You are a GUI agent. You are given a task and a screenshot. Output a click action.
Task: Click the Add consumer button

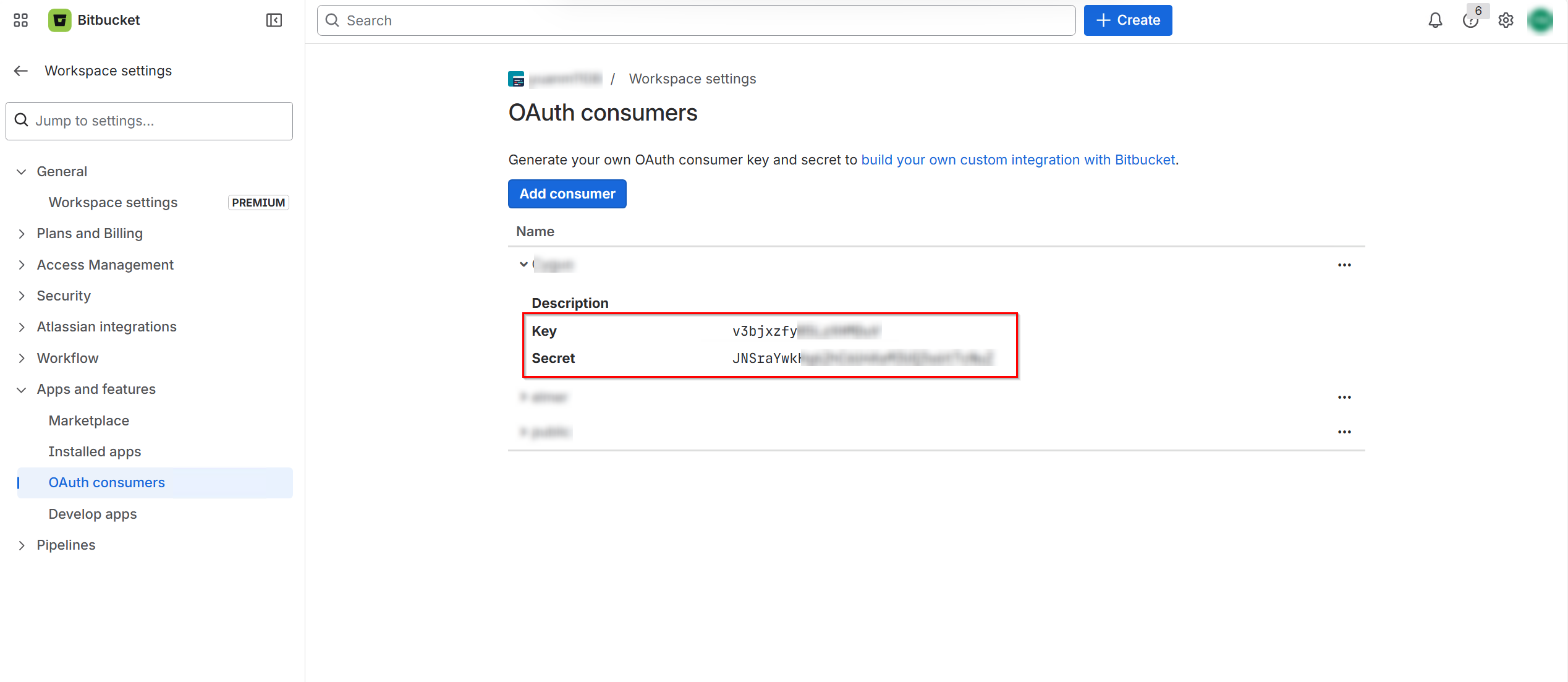click(567, 194)
